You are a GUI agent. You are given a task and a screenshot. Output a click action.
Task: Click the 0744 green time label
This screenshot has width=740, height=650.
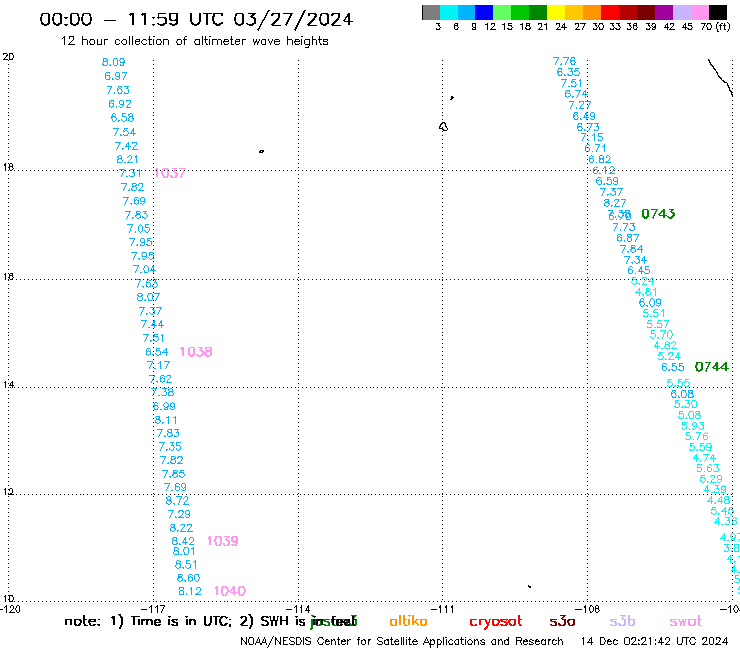click(712, 367)
